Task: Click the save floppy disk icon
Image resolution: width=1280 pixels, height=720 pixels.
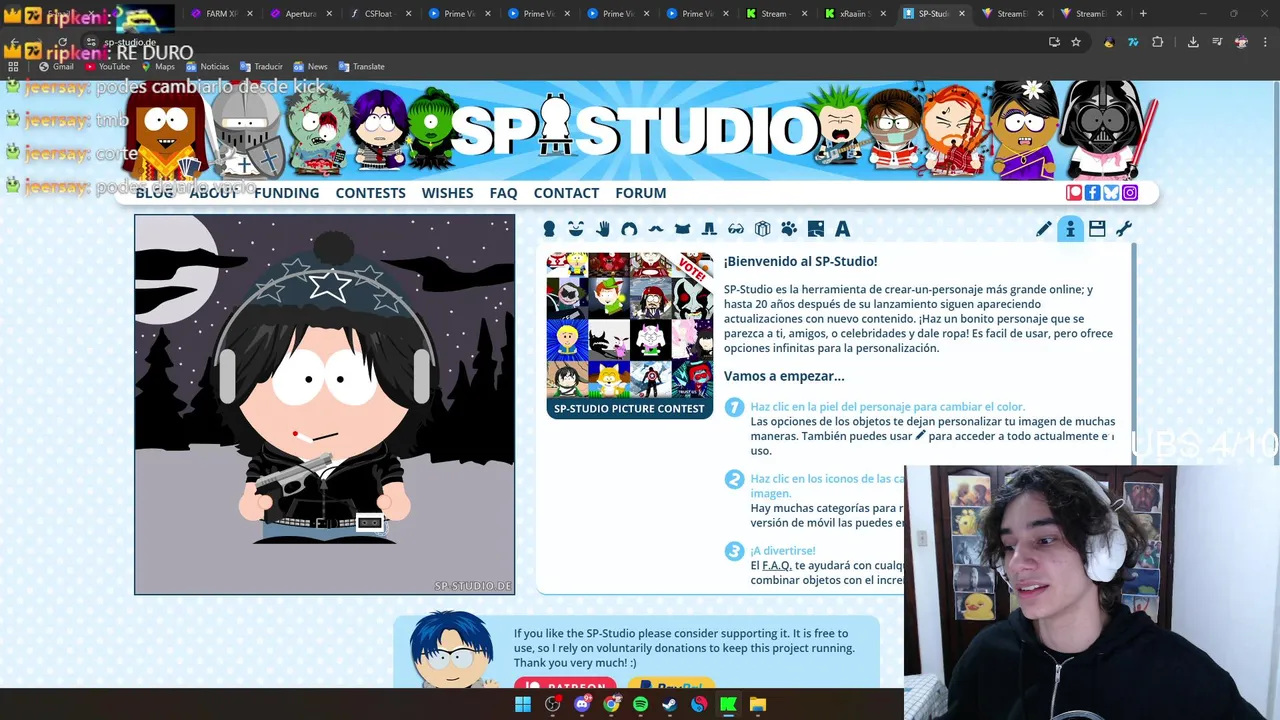Action: click(1097, 229)
